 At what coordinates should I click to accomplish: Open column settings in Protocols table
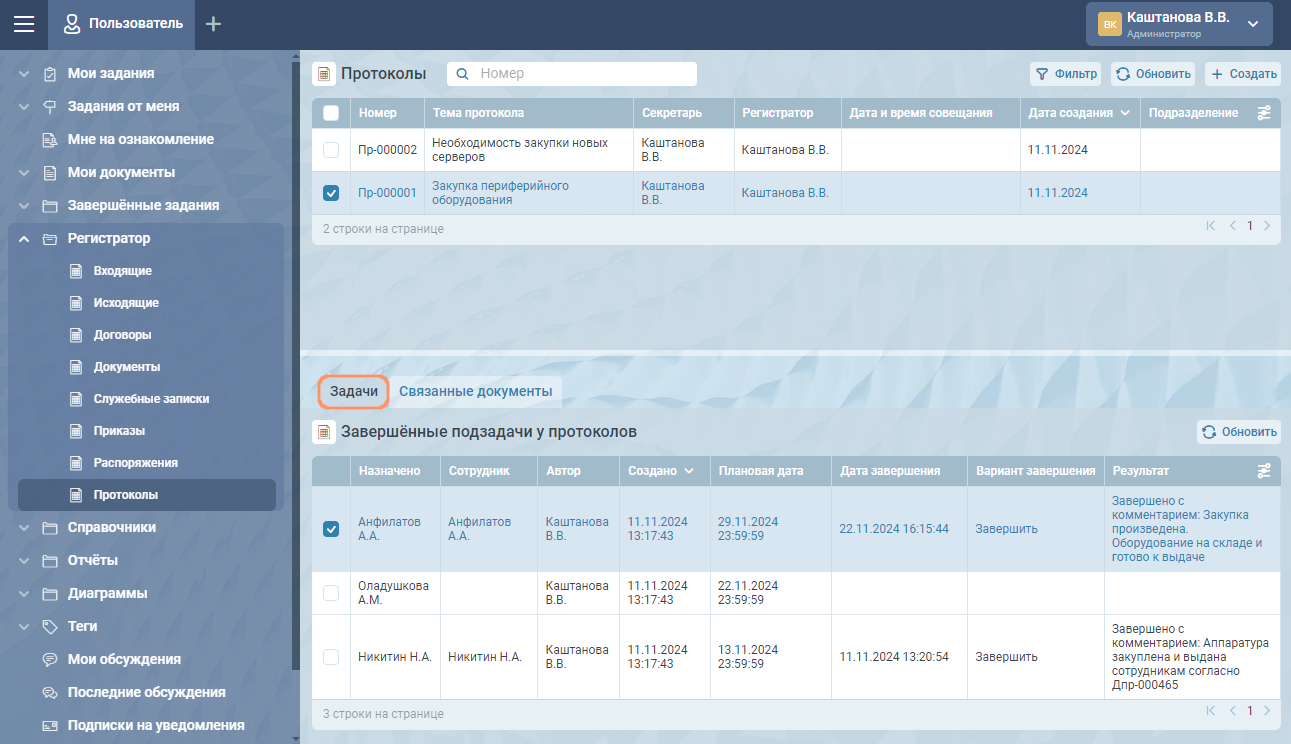coord(1264,113)
